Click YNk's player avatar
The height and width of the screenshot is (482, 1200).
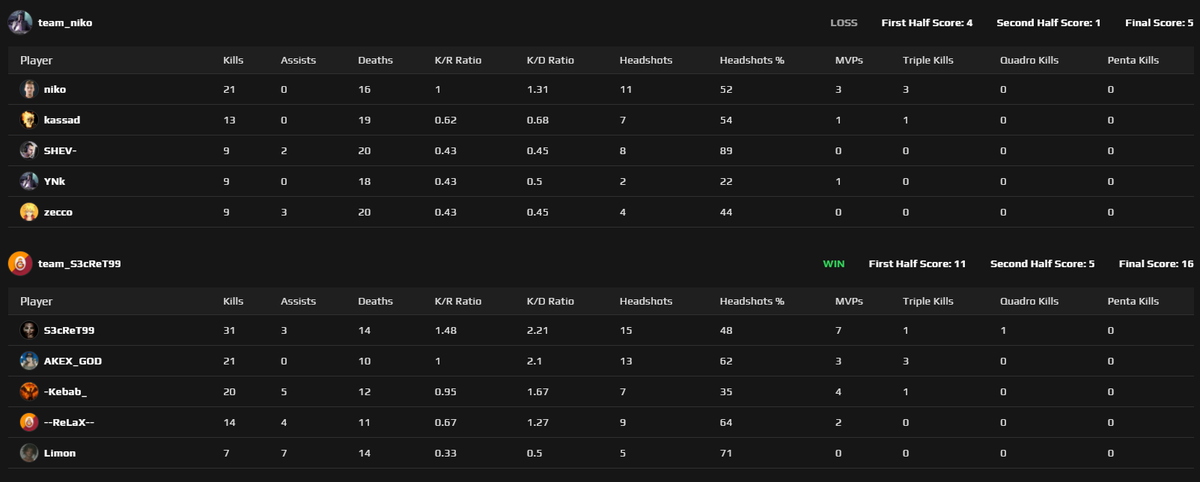pyautogui.click(x=28, y=181)
